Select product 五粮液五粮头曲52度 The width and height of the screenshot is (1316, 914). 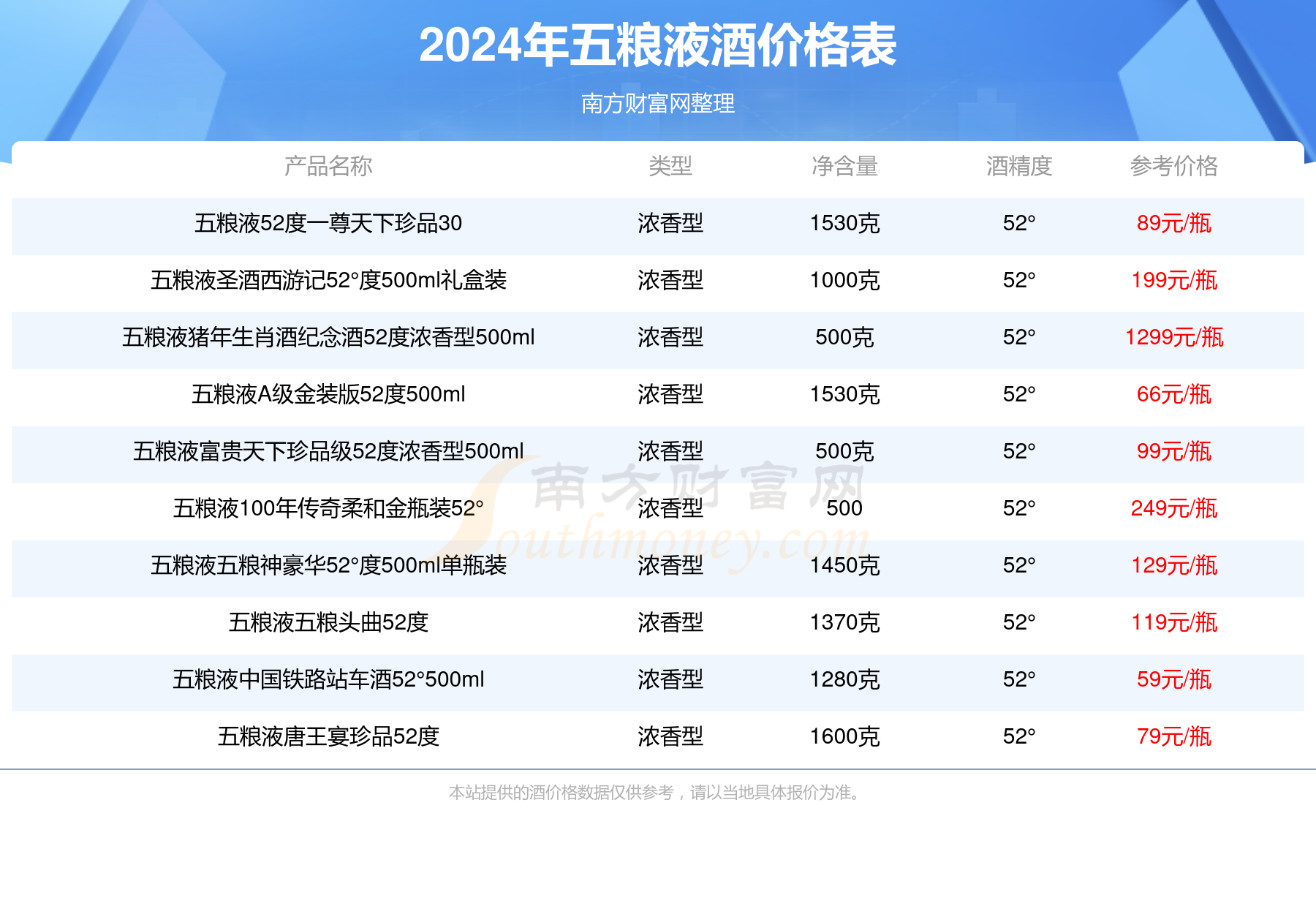tap(328, 622)
